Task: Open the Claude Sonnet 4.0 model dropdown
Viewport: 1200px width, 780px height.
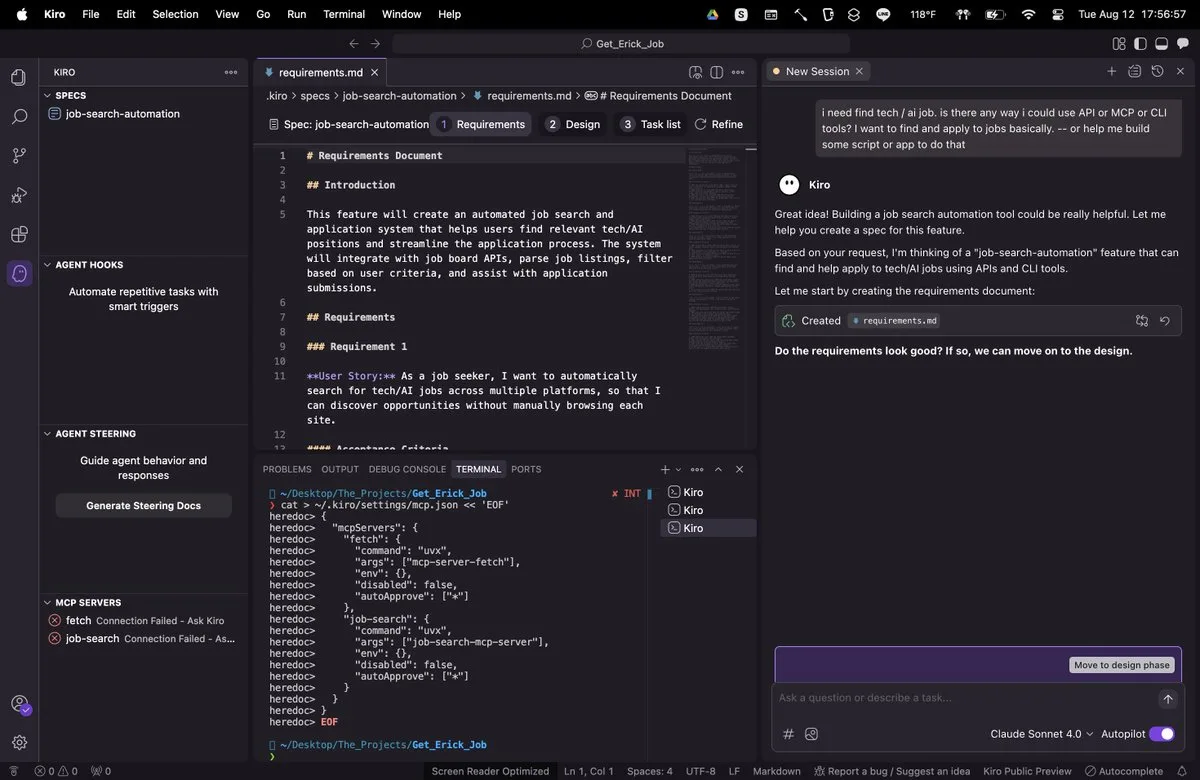Action: 1041,734
